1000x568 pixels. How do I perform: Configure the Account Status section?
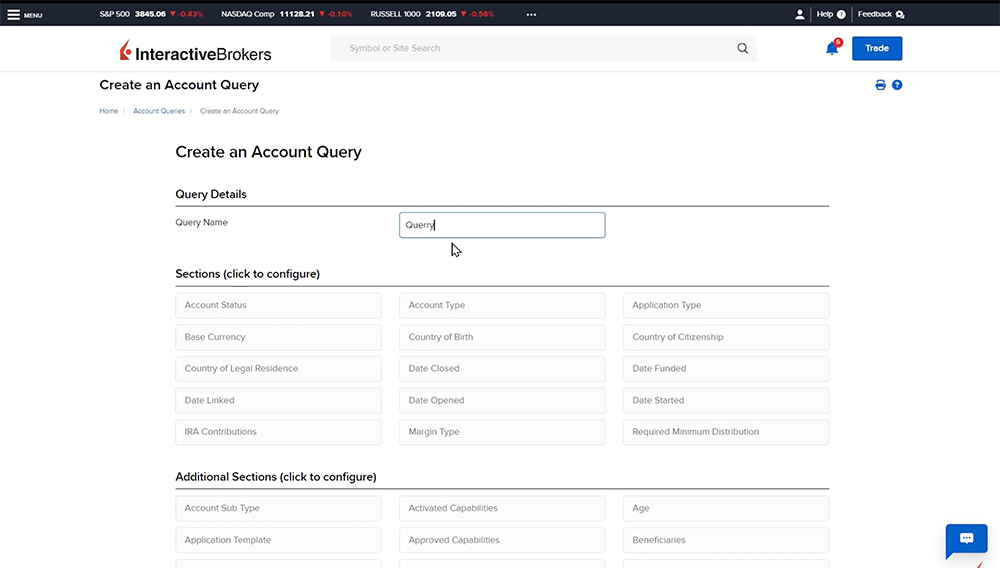click(278, 305)
